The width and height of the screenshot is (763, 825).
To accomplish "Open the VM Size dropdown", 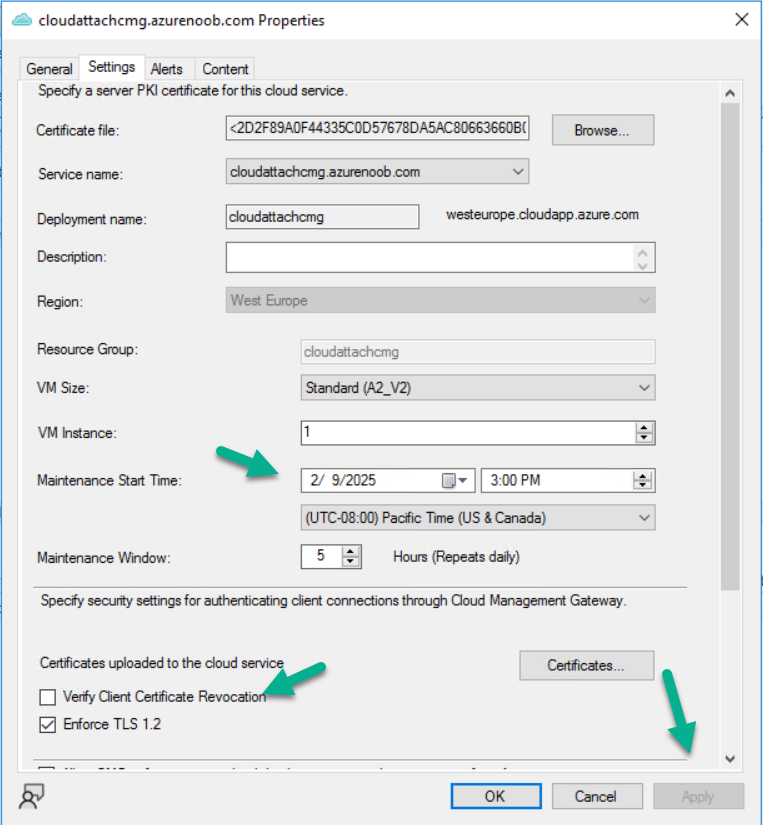I will pos(478,388).
